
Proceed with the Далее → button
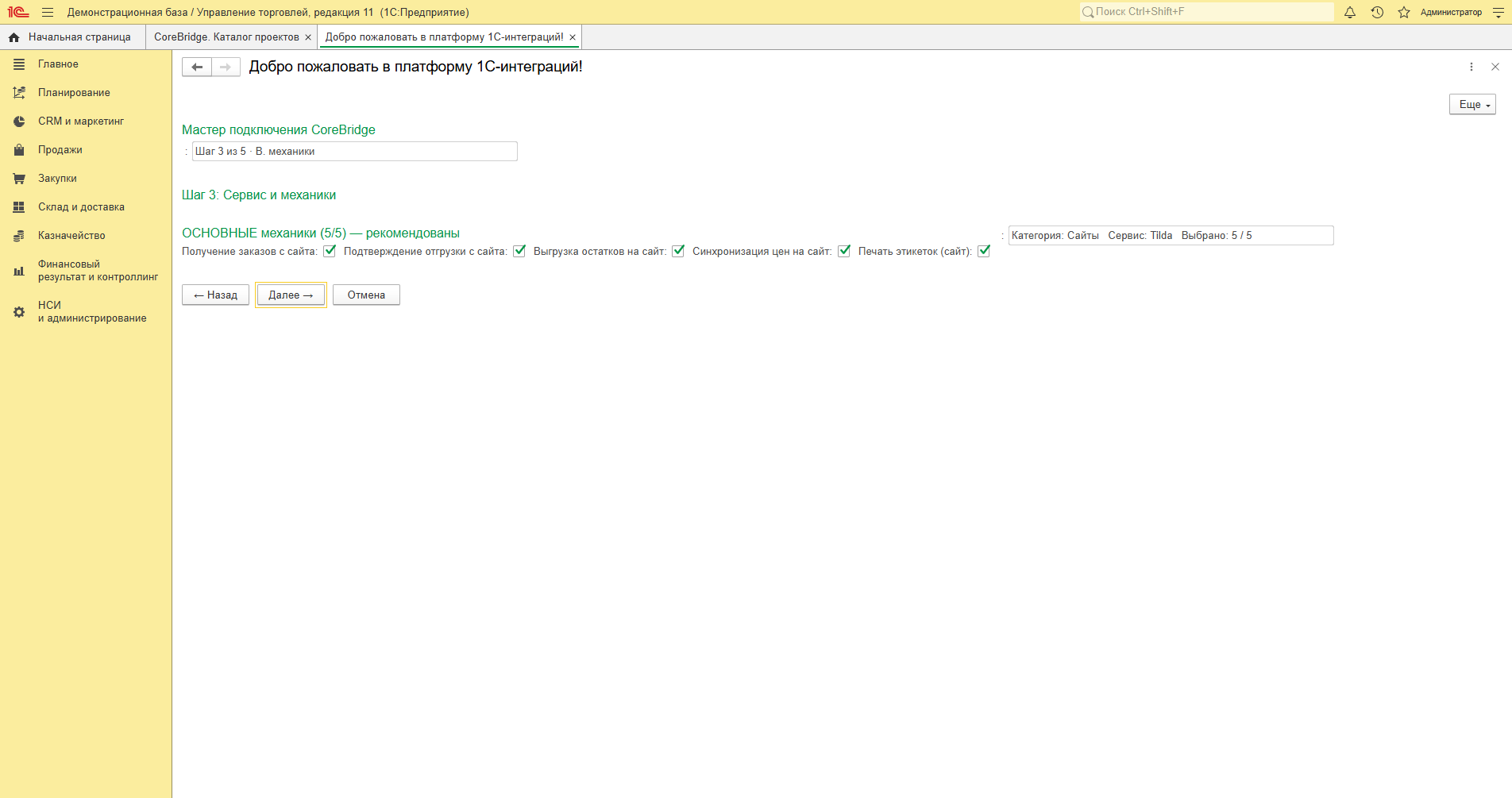(291, 295)
